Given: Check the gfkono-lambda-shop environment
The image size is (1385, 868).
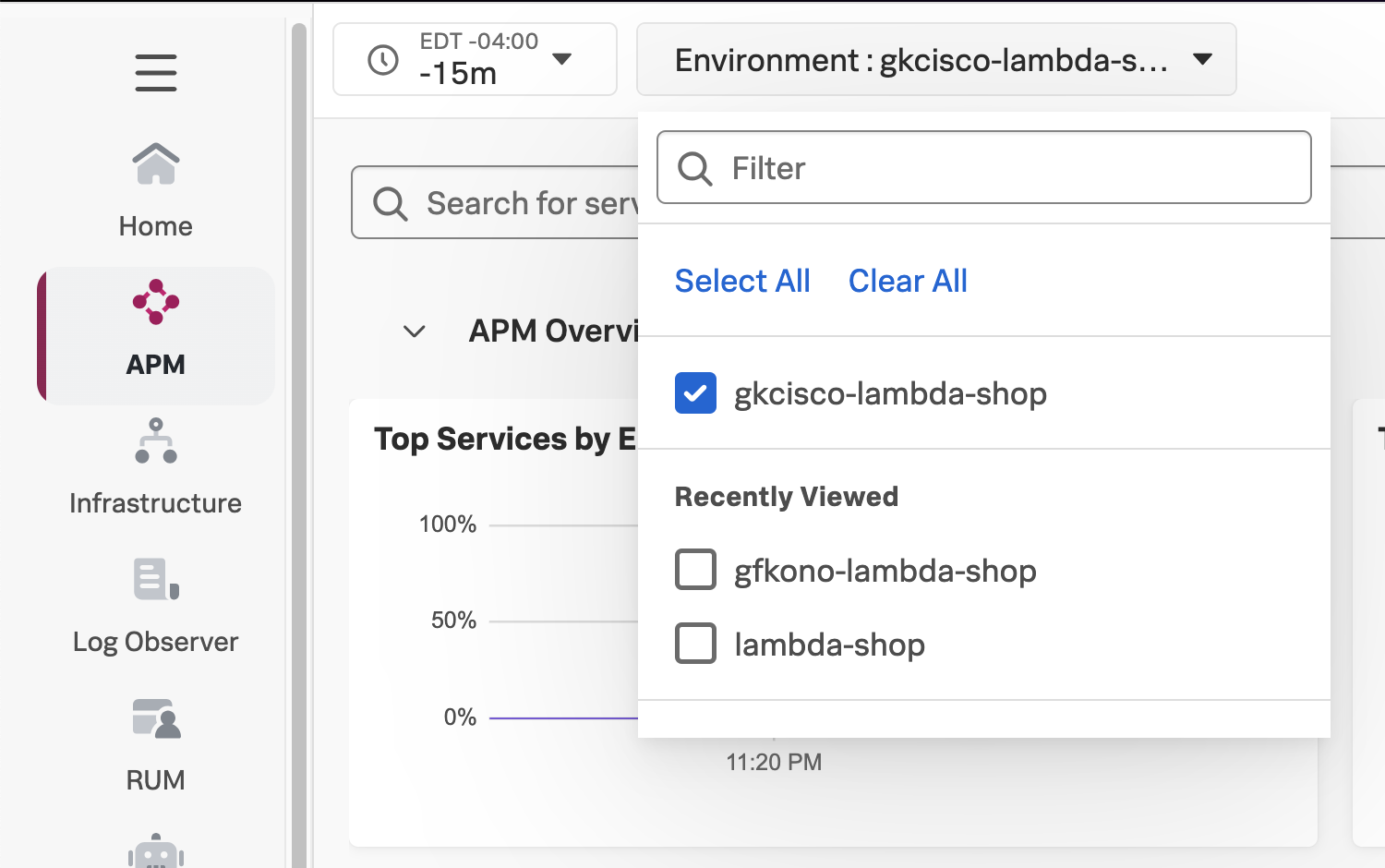Looking at the screenshot, I should [695, 570].
